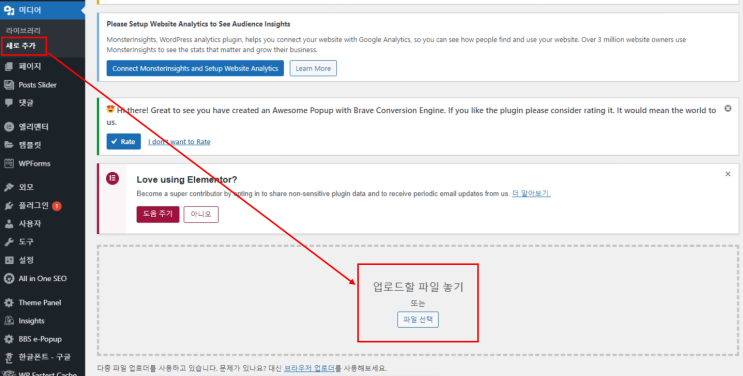Click the Elementor logo in notice
743x376 pixels.
pyautogui.click(x=112, y=178)
